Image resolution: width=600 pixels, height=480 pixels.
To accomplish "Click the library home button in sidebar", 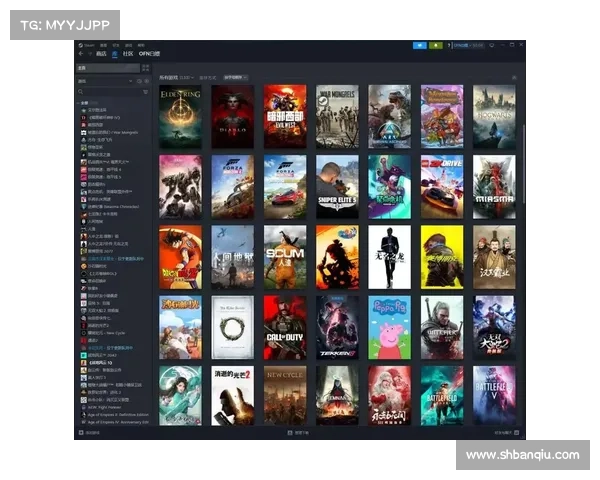I will point(108,68).
